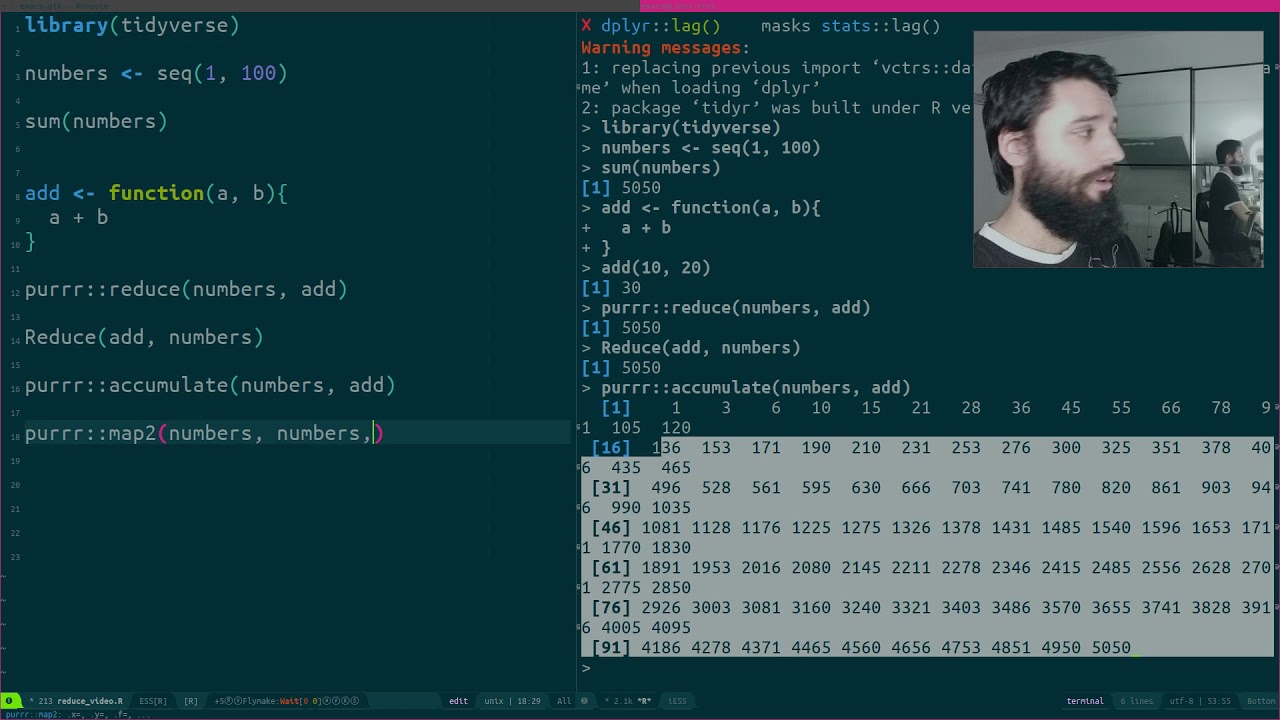Select the reduce_video.R buffer name
The height and width of the screenshot is (720, 1280).
tap(90, 701)
